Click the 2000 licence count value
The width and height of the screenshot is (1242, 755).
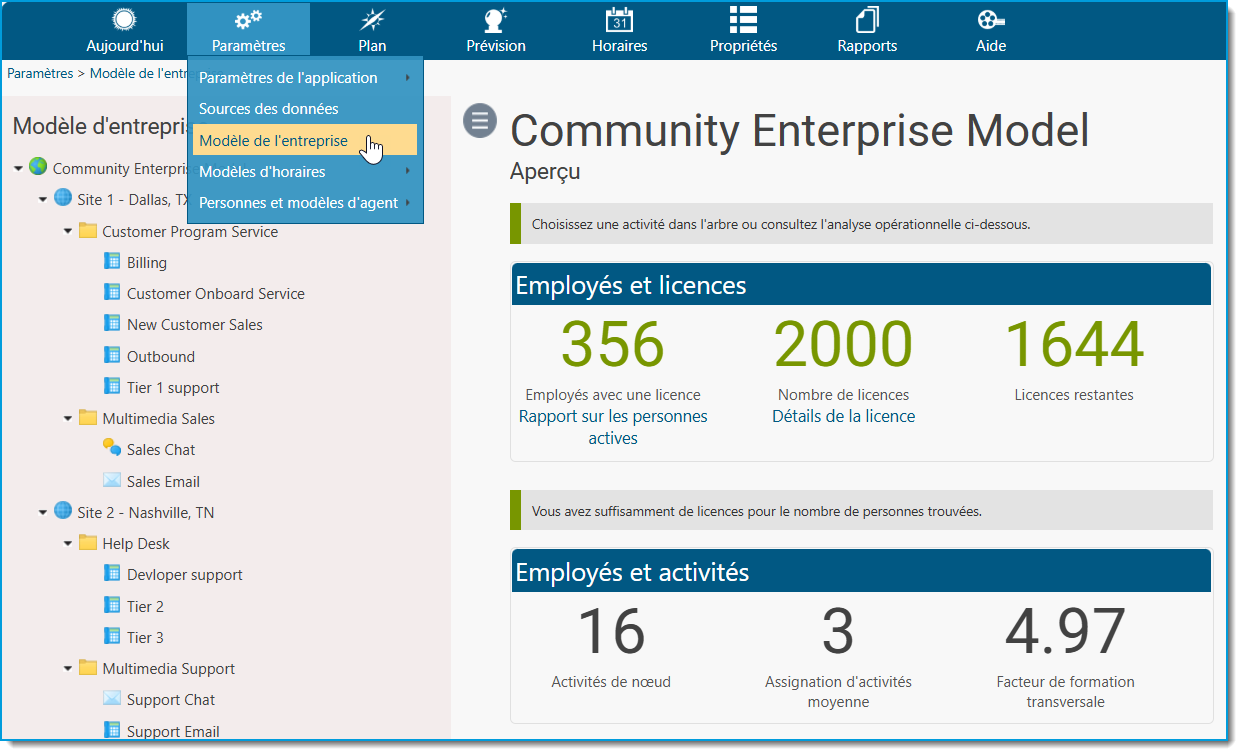click(843, 344)
